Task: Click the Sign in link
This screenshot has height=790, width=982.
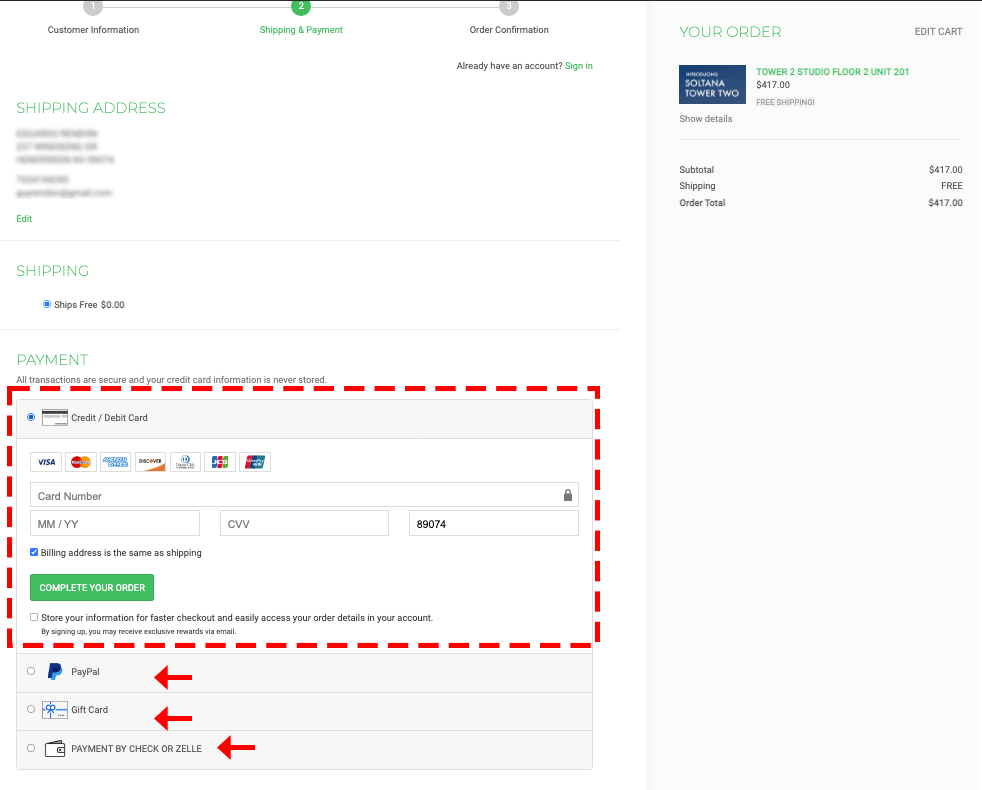Action: coord(579,66)
